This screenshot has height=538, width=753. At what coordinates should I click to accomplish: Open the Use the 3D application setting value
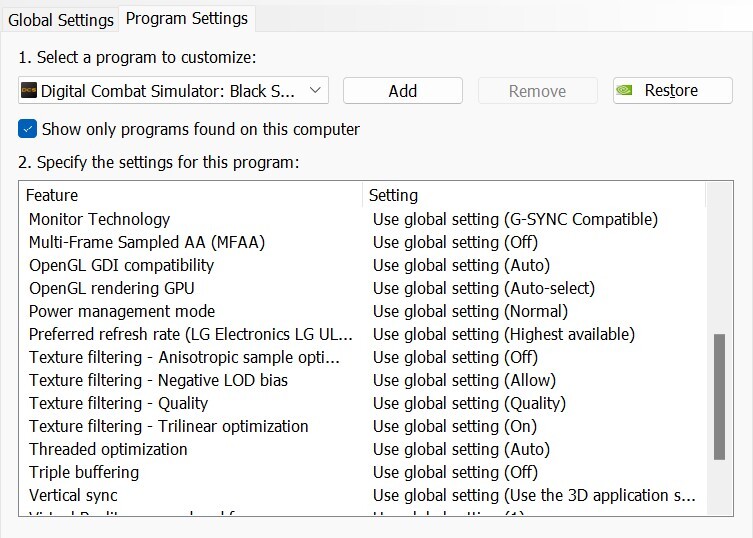(x=534, y=496)
